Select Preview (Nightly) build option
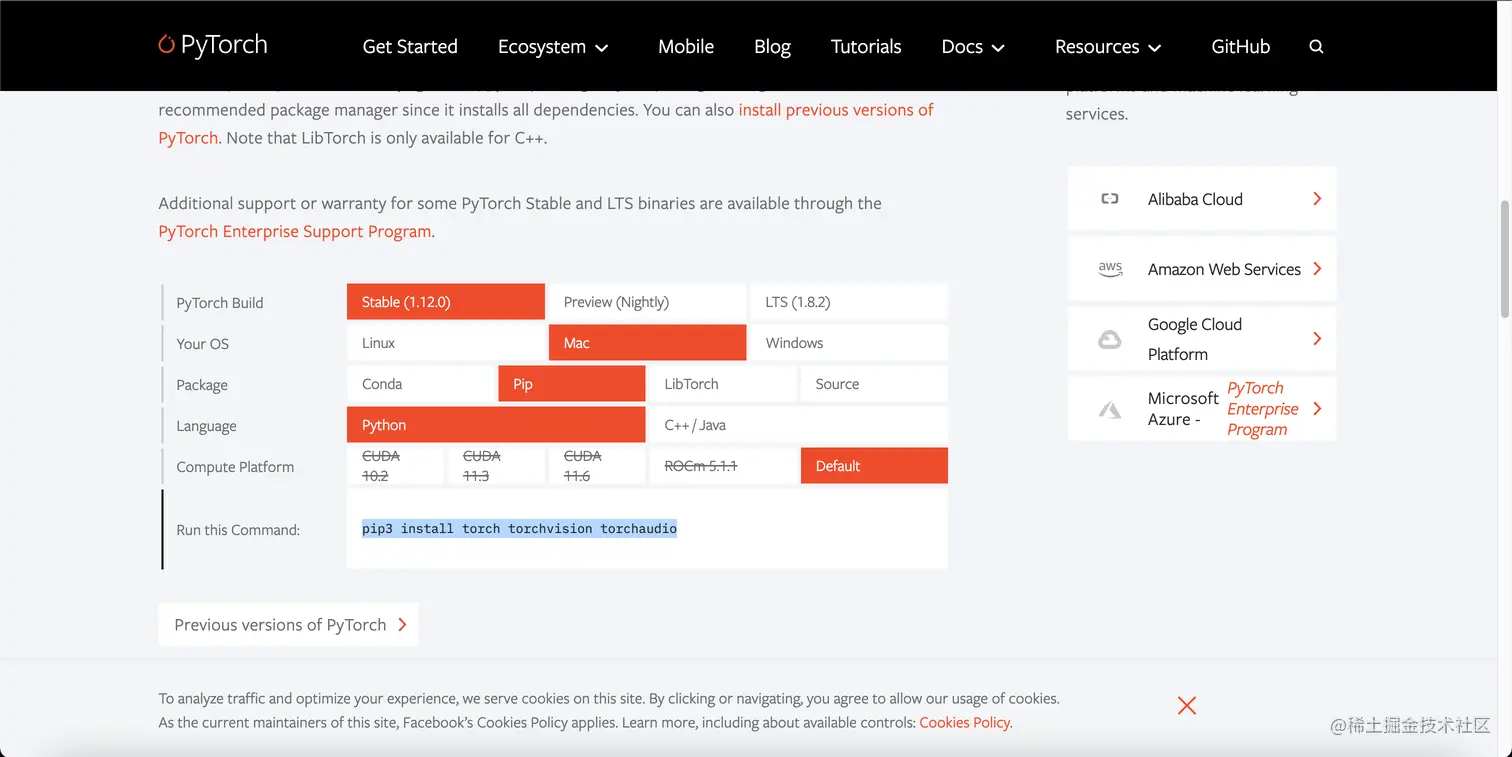 click(646, 302)
